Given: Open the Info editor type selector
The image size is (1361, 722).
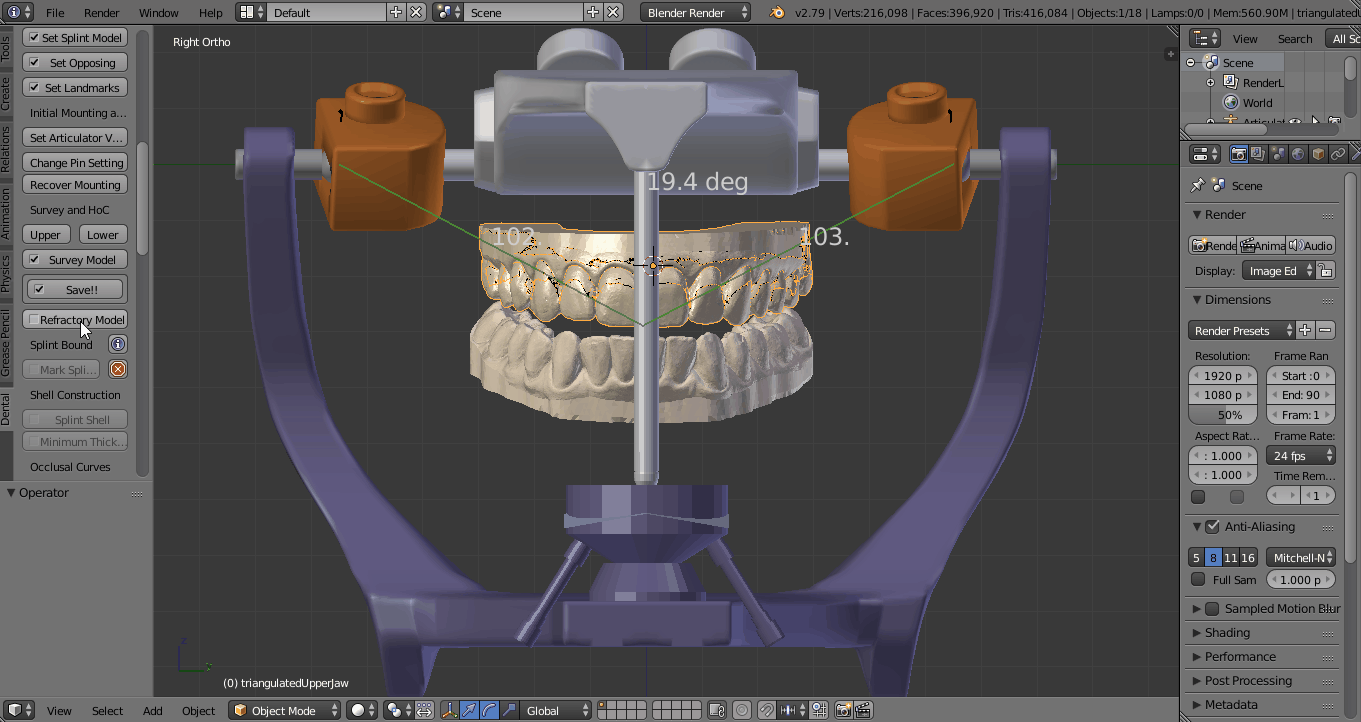Looking at the screenshot, I should (20, 12).
